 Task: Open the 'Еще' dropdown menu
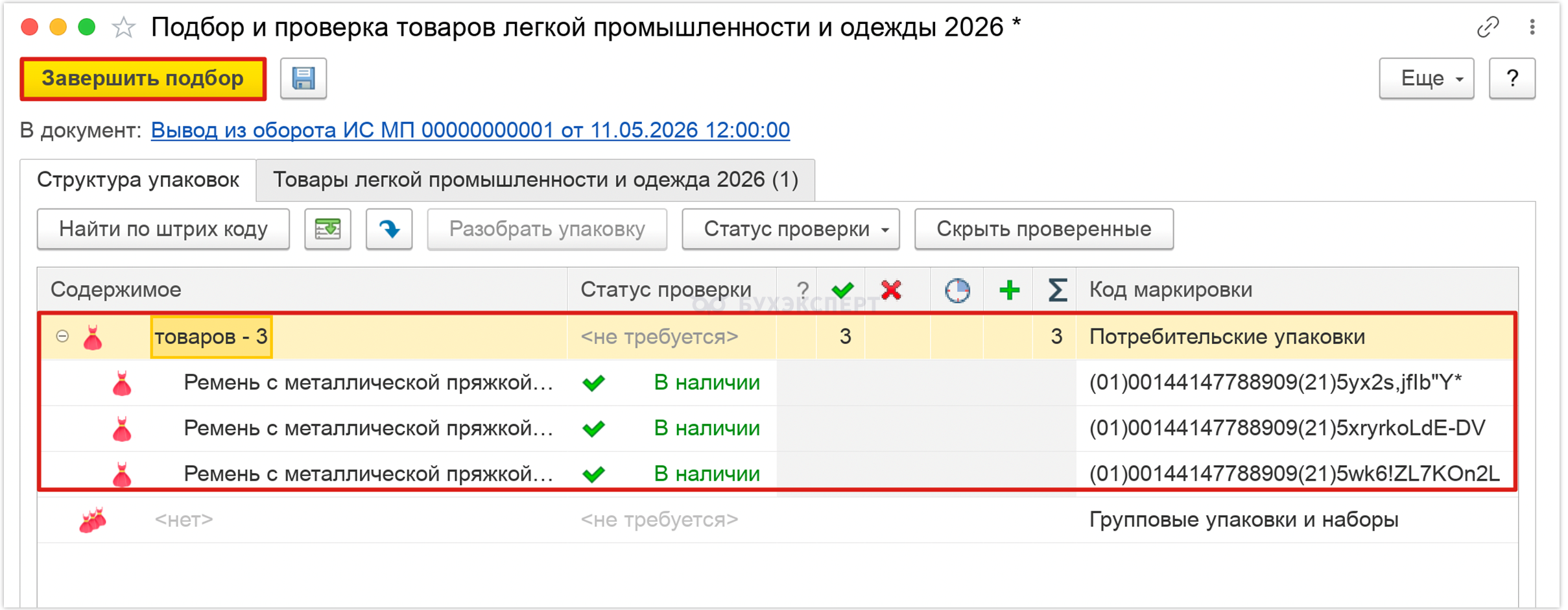click(x=1426, y=79)
